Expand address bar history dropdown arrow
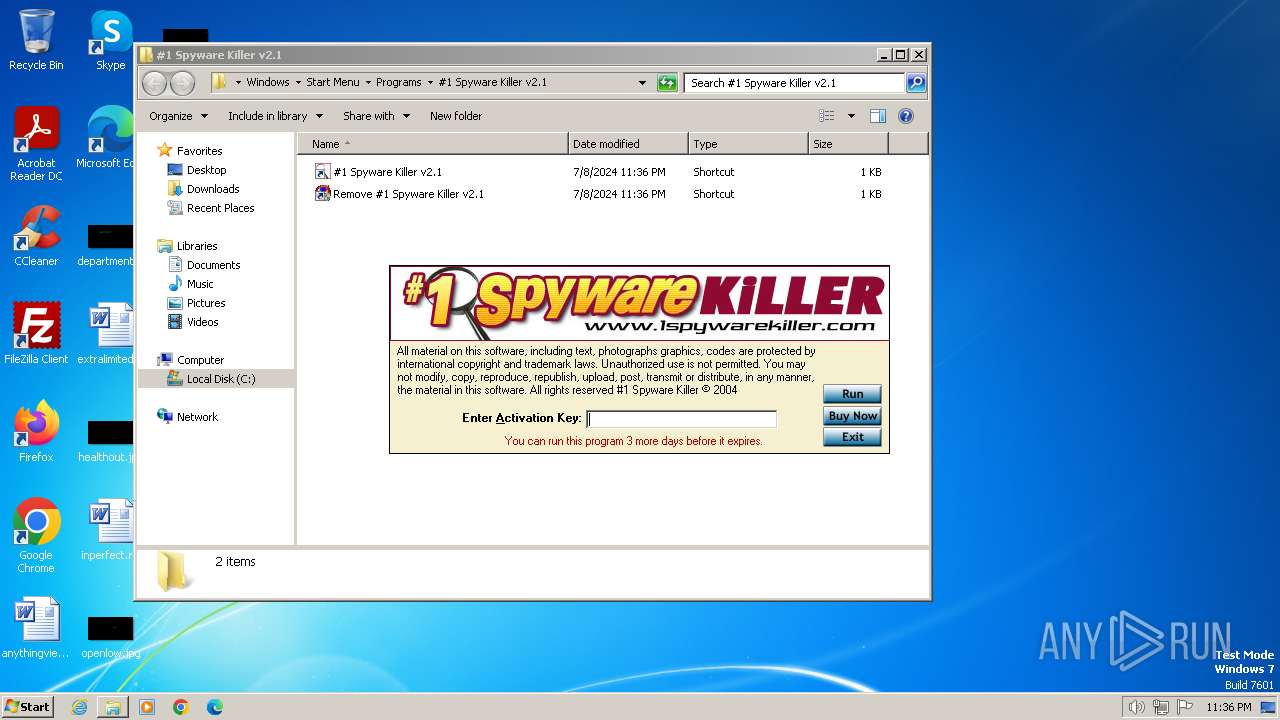1280x720 pixels. [642, 83]
